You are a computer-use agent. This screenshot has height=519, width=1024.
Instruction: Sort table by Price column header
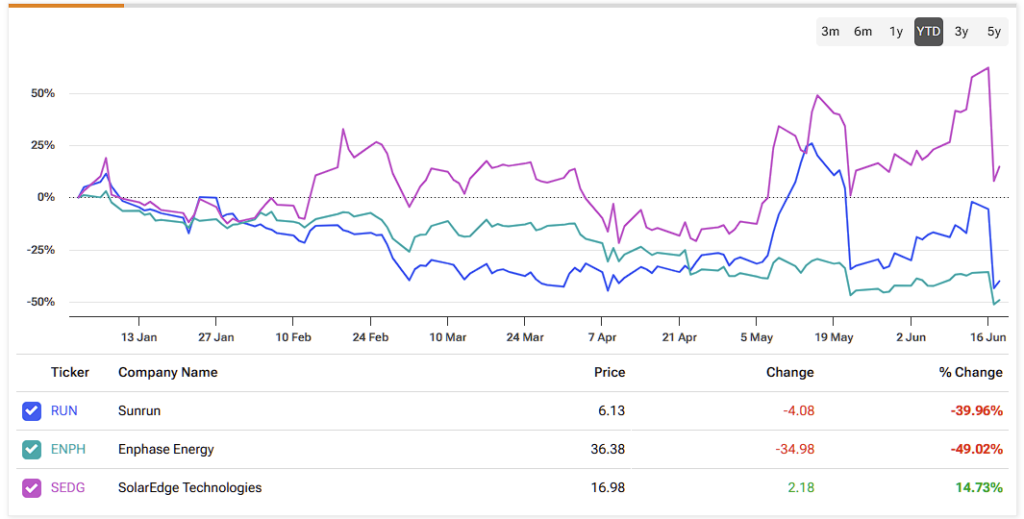coord(609,373)
